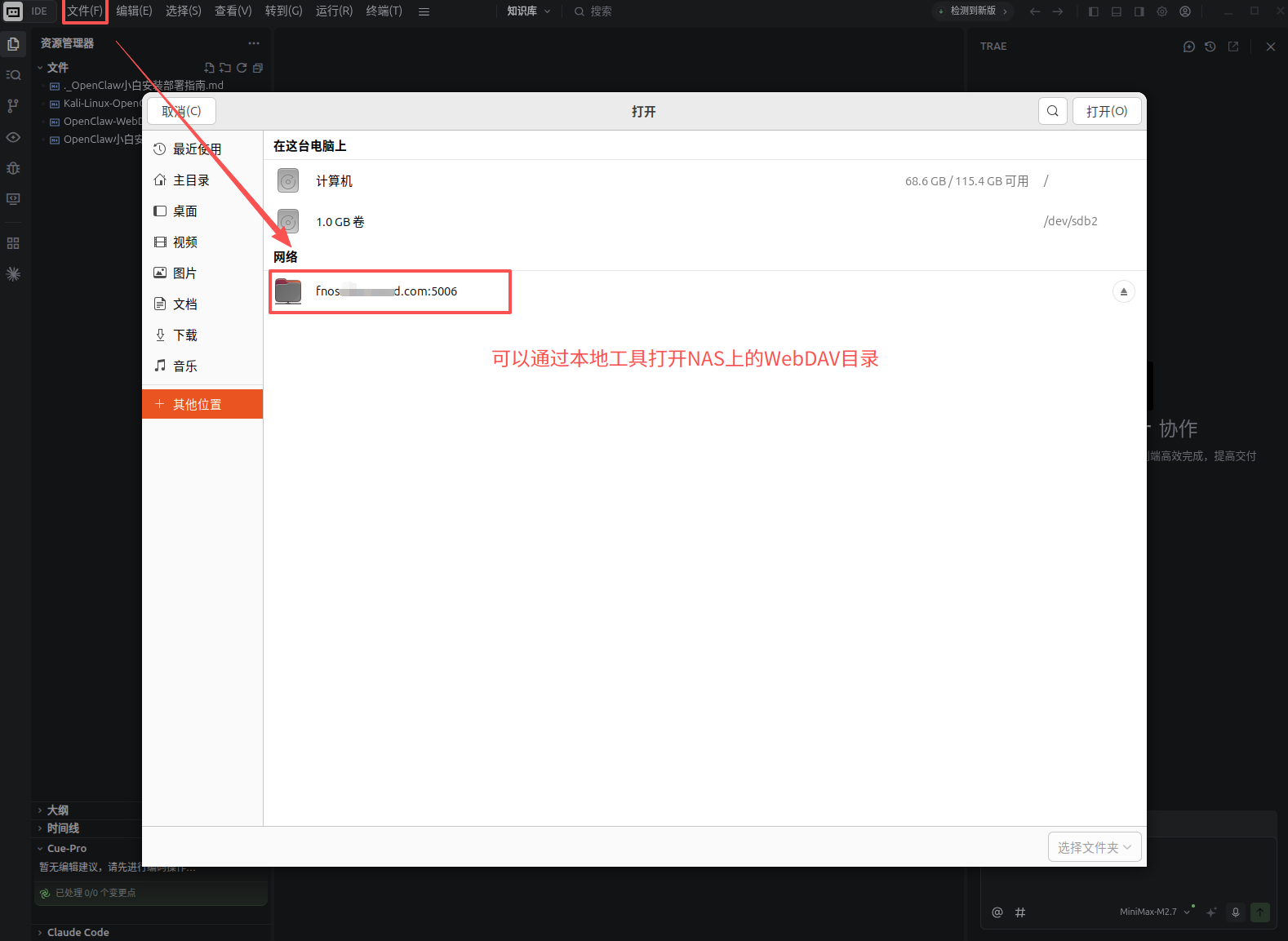This screenshot has width=1288, height=941.
Task: Toggle the bottom panel layout
Action: (1117, 11)
